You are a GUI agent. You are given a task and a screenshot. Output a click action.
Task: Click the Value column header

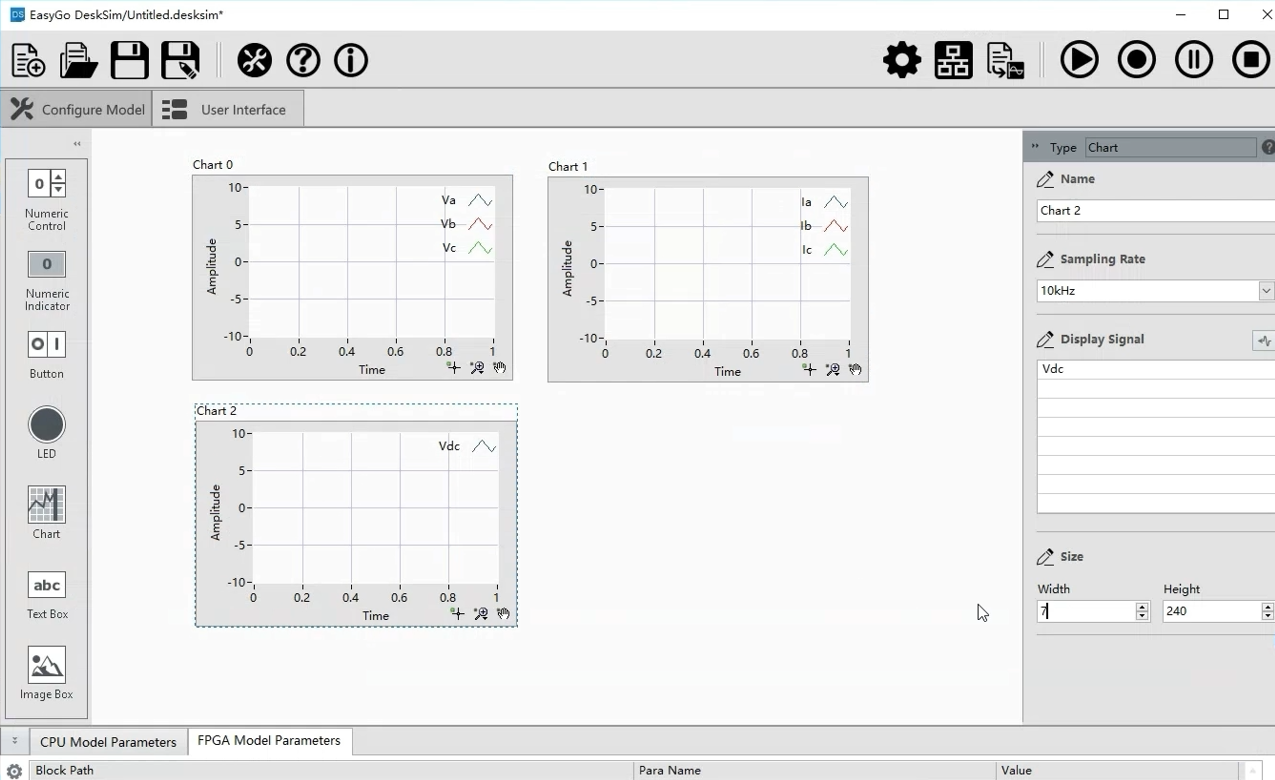[x=1118, y=770]
